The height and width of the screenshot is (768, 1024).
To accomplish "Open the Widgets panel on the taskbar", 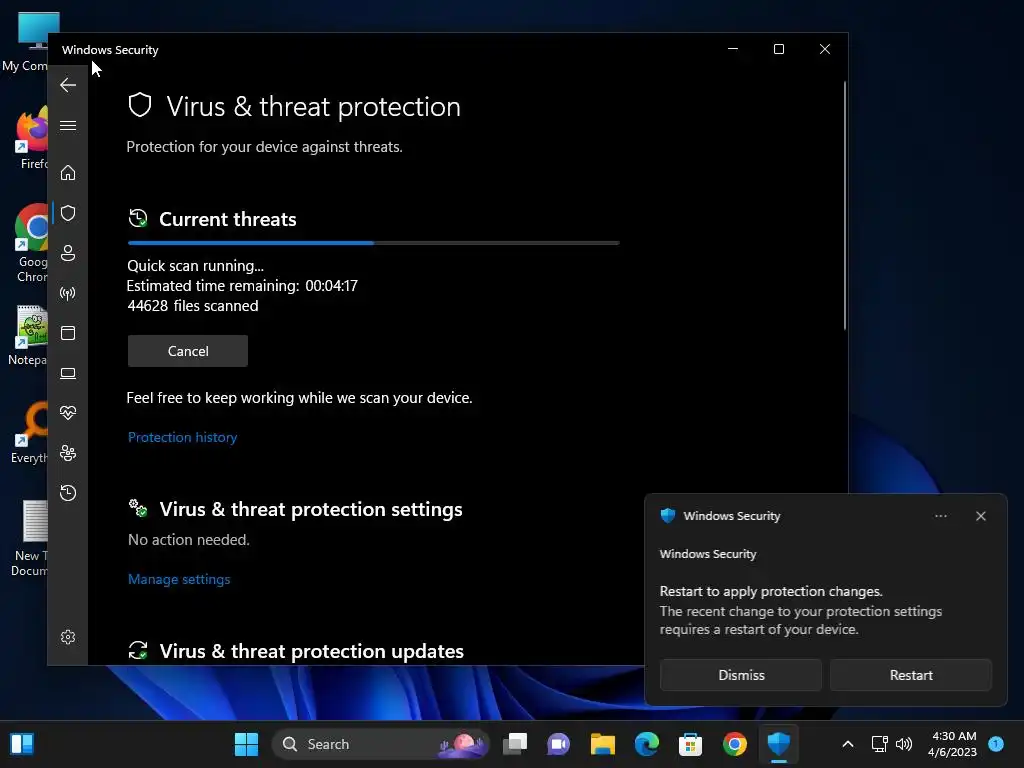I will click(x=22, y=744).
